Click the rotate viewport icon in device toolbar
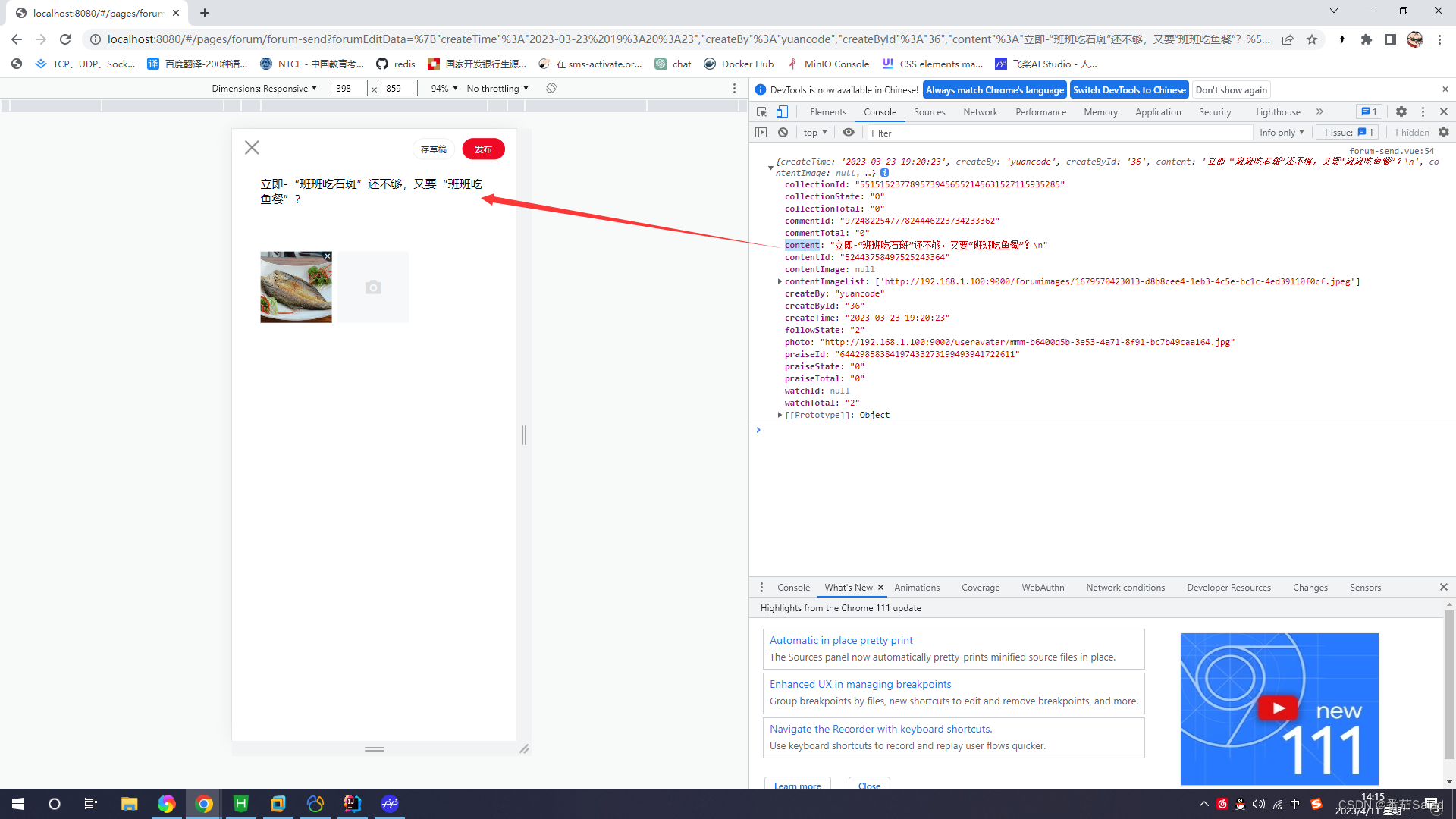1456x819 pixels. (551, 88)
